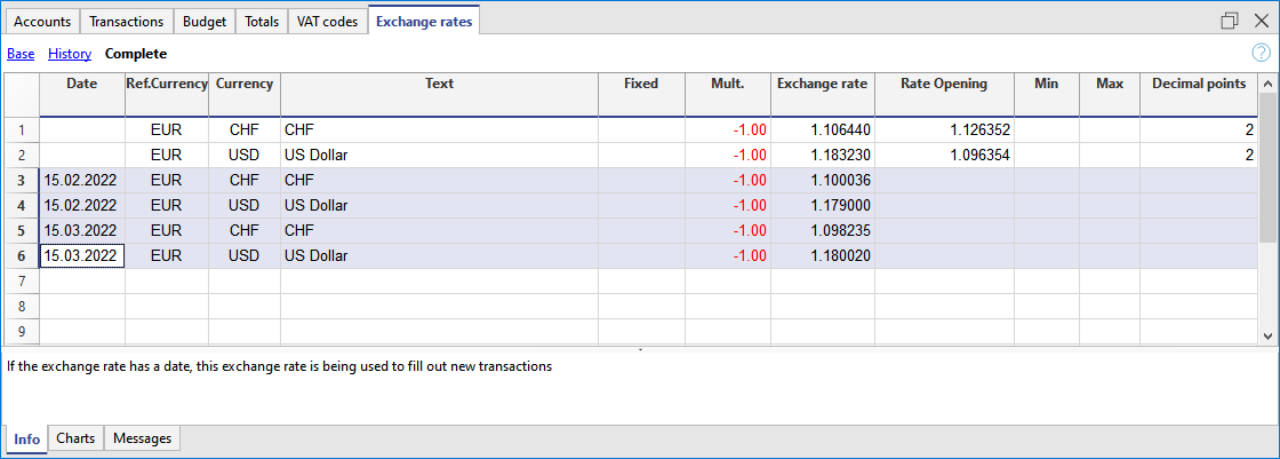The image size is (1280, 459).
Task: Open the help question mark icon
Action: tap(1261, 53)
